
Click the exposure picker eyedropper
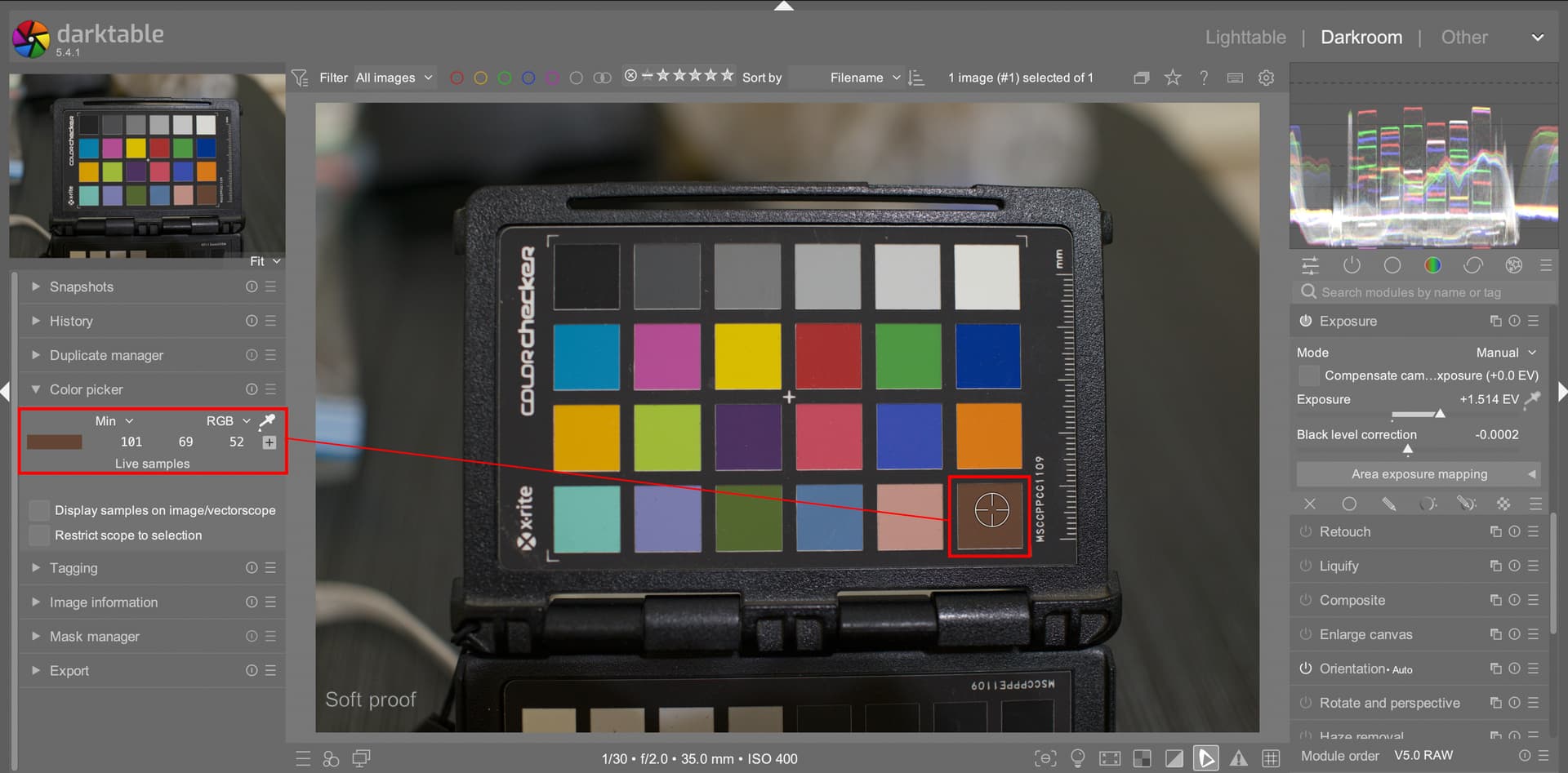pos(1532,399)
